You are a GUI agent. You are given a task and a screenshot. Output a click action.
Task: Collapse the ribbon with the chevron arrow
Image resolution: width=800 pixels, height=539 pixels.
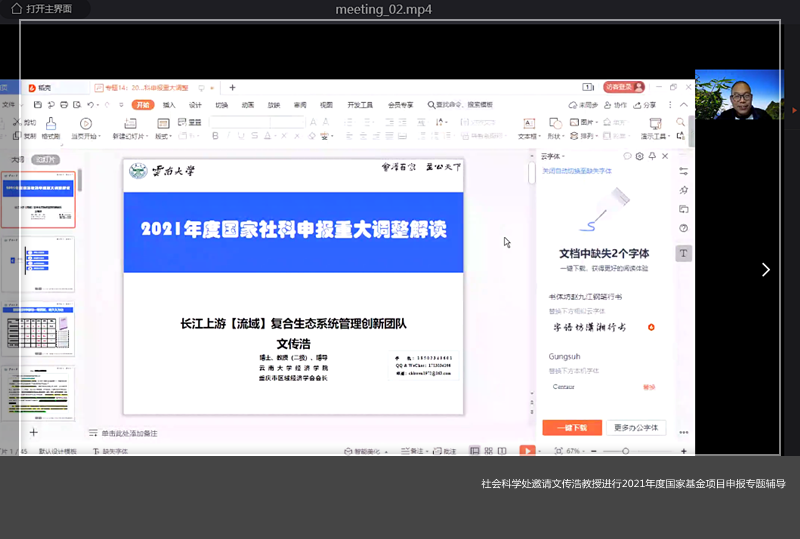click(681, 104)
